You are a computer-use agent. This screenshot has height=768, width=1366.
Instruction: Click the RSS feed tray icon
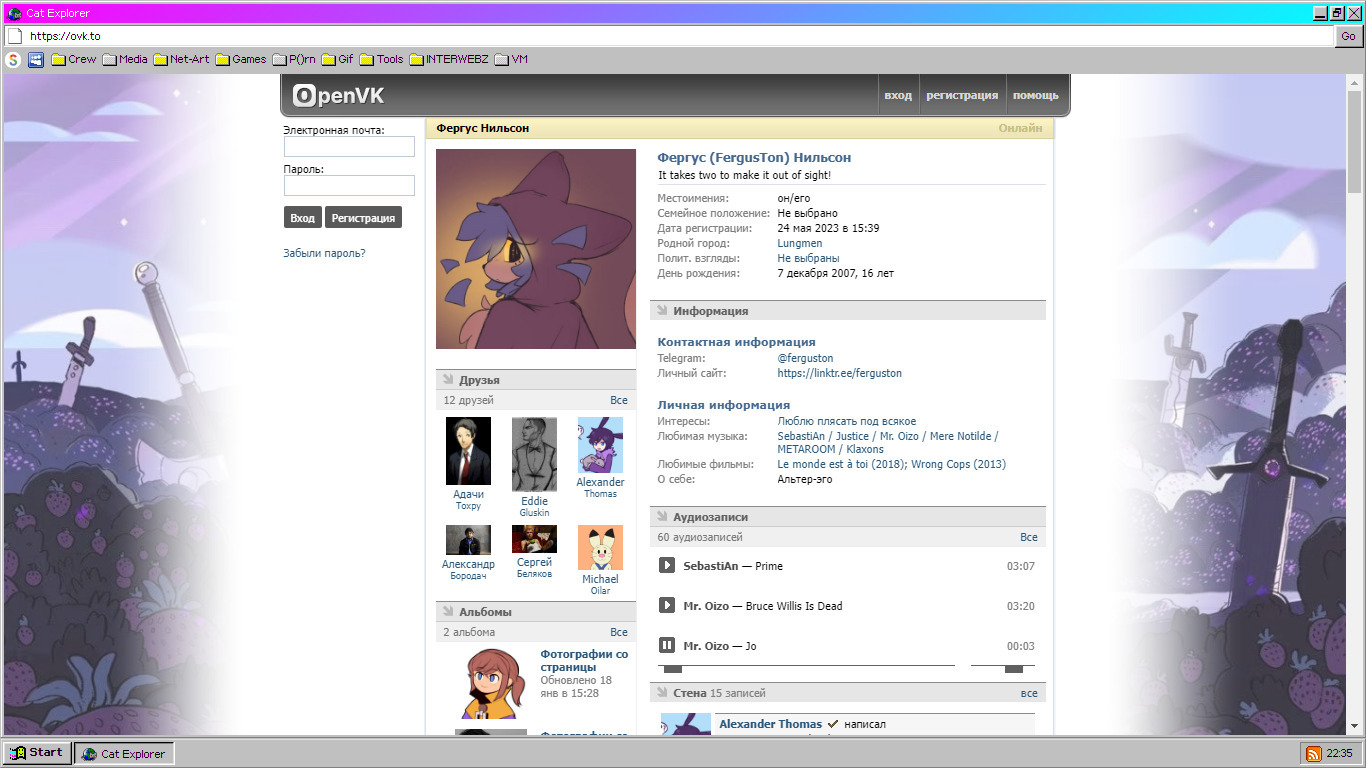[x=1313, y=753]
